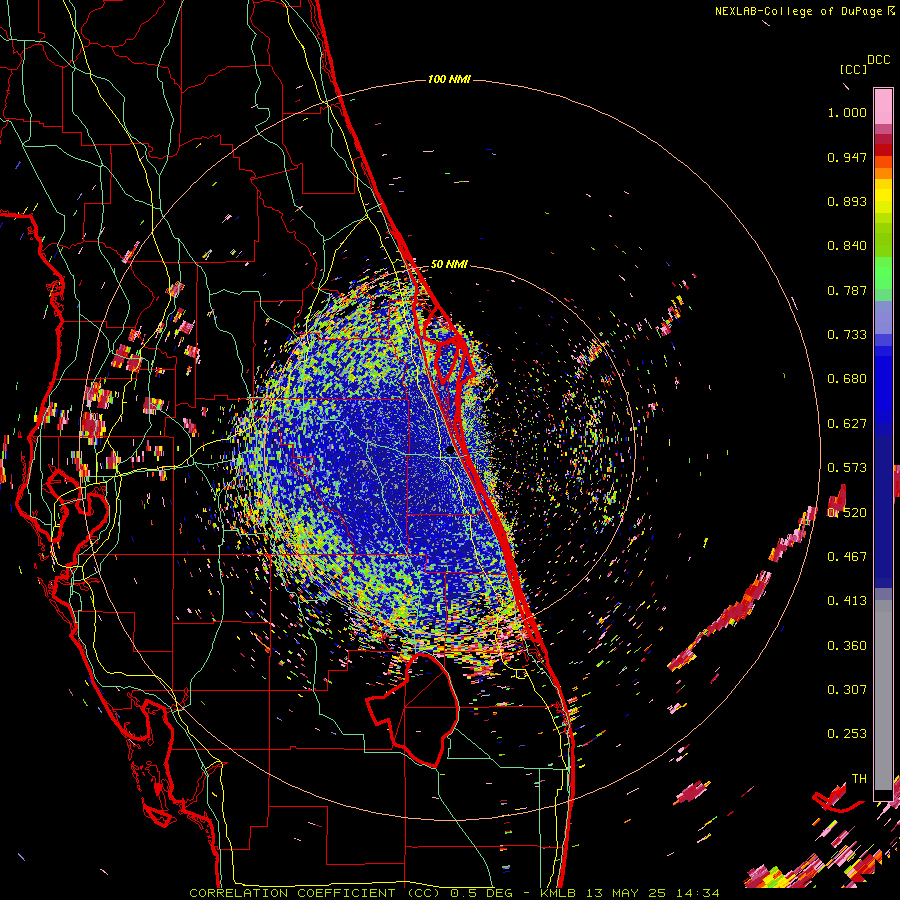Click the TH label at the color bar bottom
The width and height of the screenshot is (900, 900).
tap(859, 779)
